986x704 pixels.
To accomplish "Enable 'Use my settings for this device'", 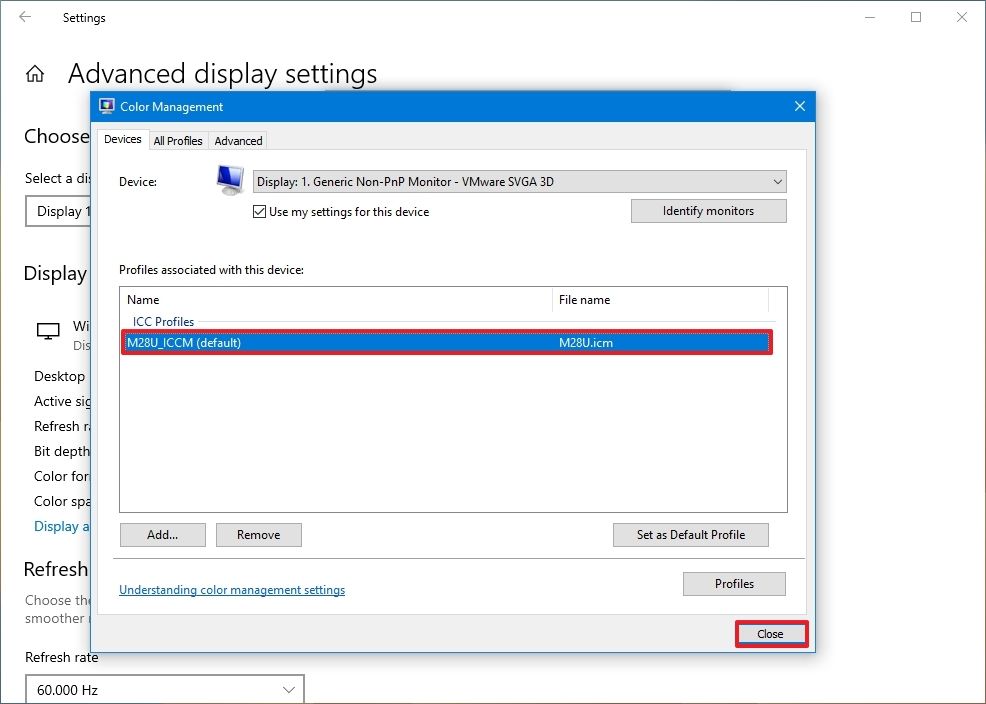I will click(x=259, y=212).
